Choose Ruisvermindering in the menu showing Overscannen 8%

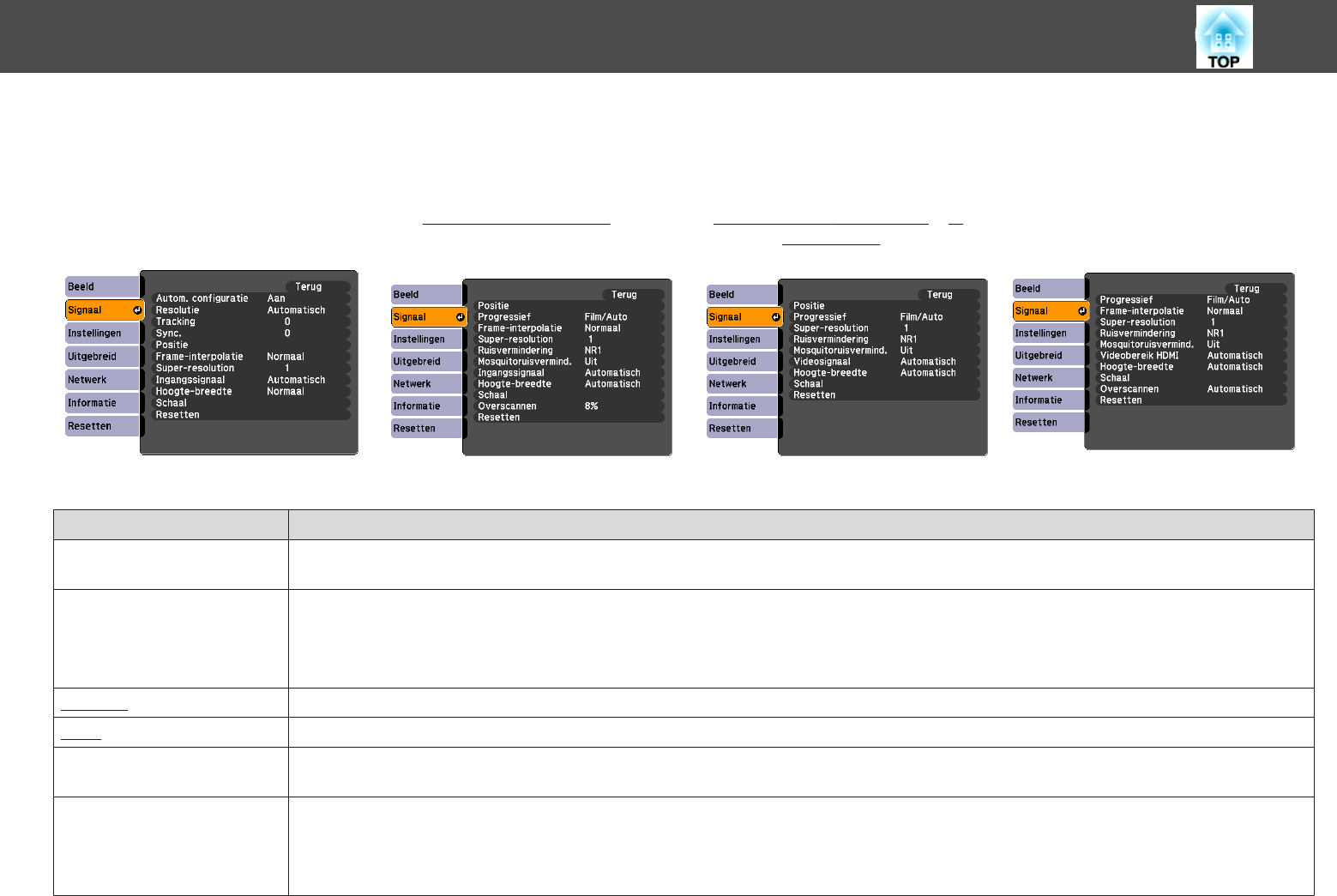[x=569, y=351]
